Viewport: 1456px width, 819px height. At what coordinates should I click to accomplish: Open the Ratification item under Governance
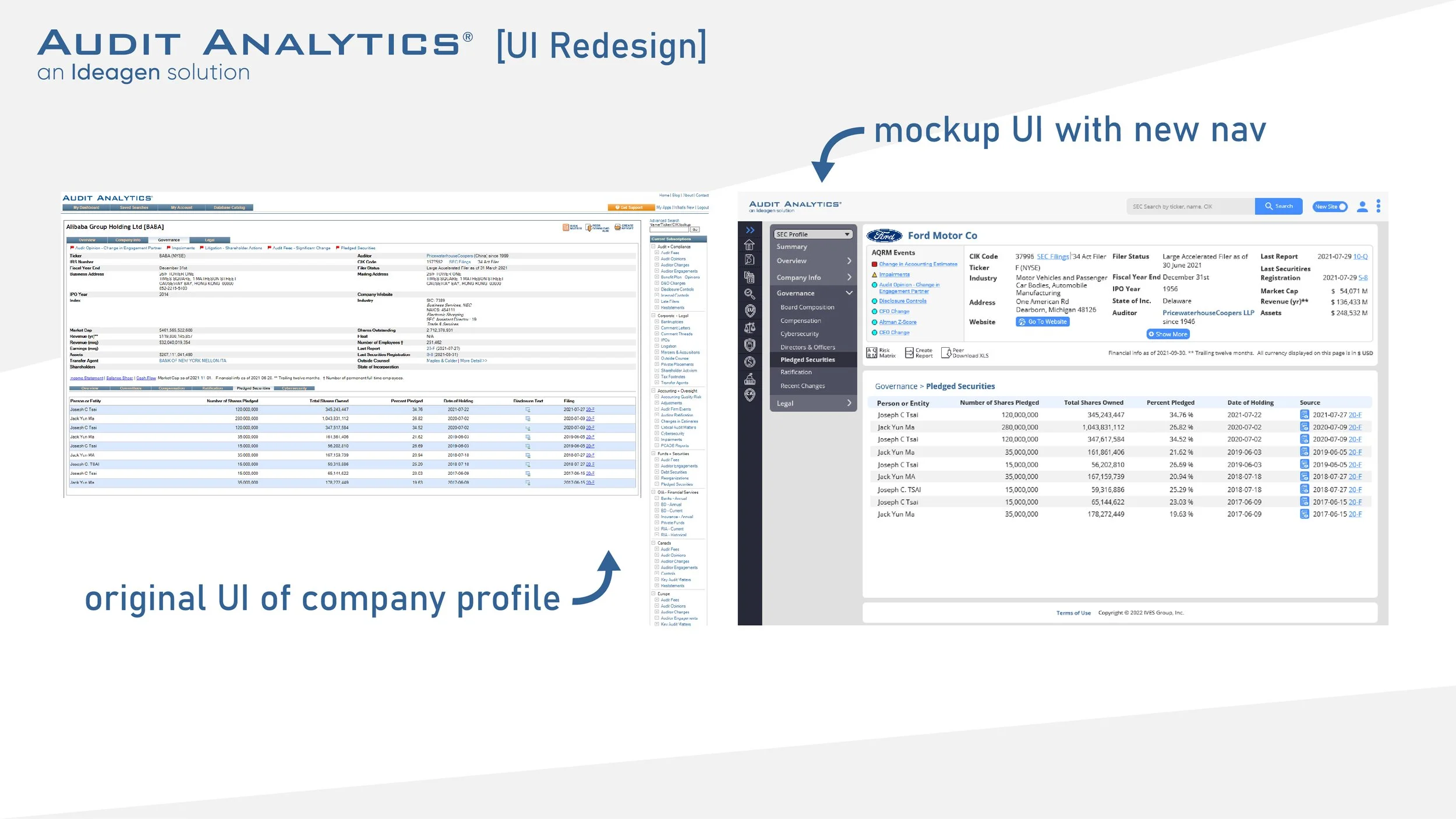pos(796,372)
